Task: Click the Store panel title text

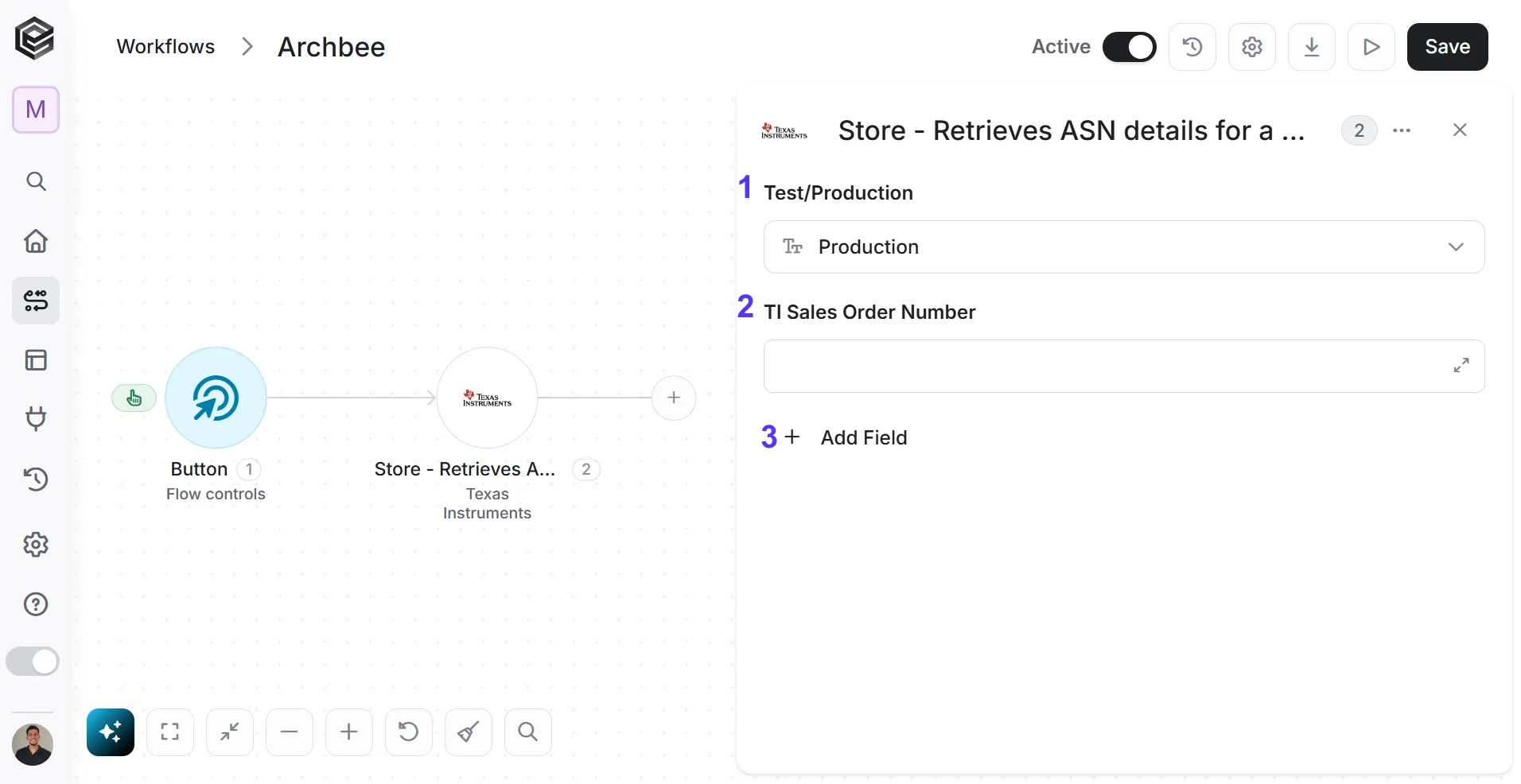Action: point(1072,130)
